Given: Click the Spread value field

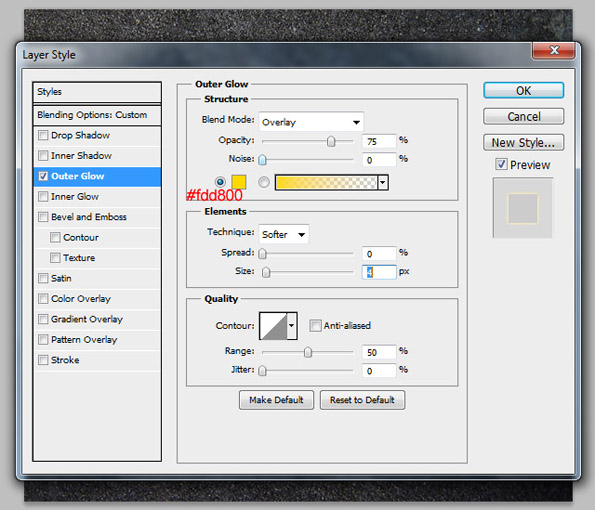Looking at the screenshot, I should click(x=379, y=253).
